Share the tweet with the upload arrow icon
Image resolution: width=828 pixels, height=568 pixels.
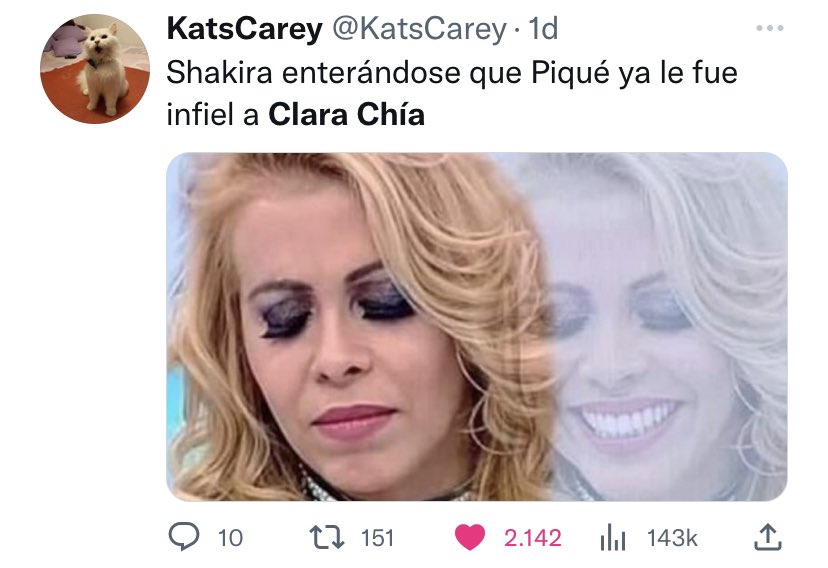point(767,537)
